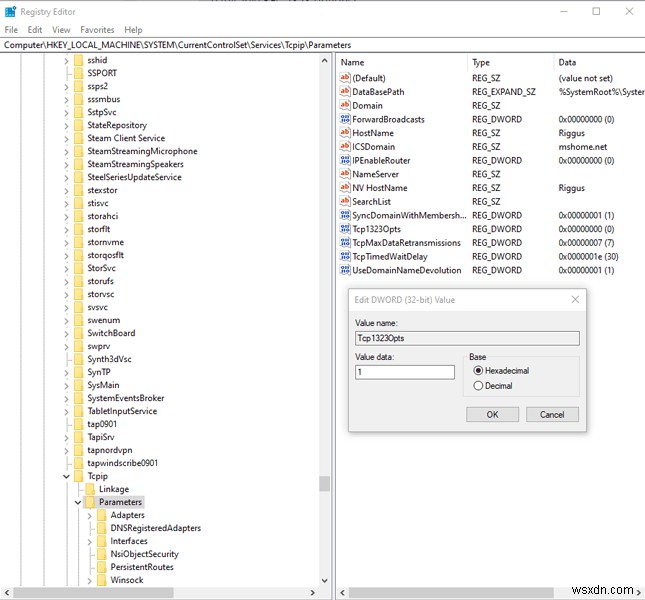Click the string icon beside HostName
This screenshot has height=600, width=645.
click(345, 133)
